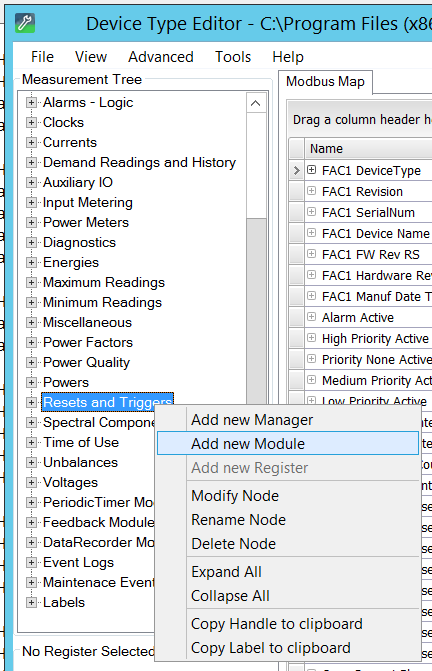Expand the Clocks tree node

click(31, 122)
